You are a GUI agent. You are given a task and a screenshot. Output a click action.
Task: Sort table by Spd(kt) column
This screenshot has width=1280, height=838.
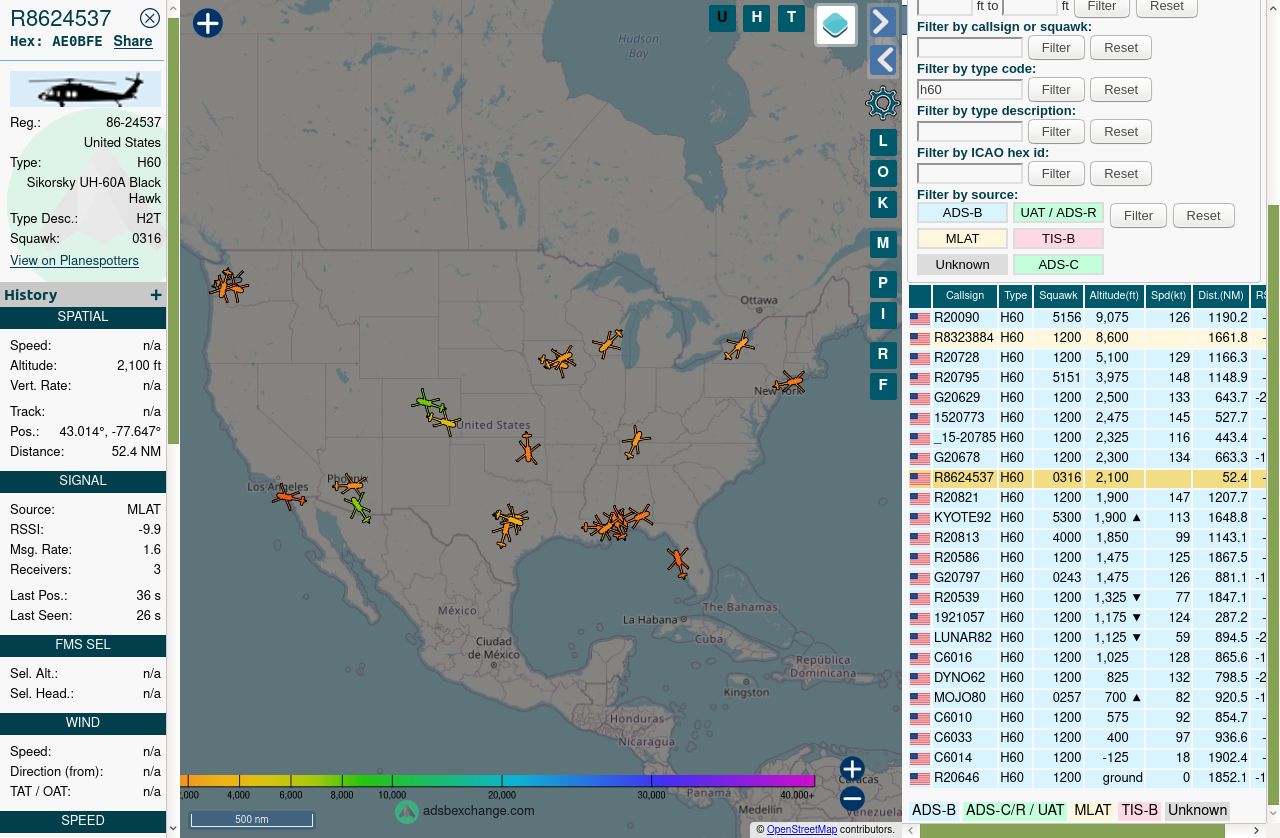tap(1168, 296)
